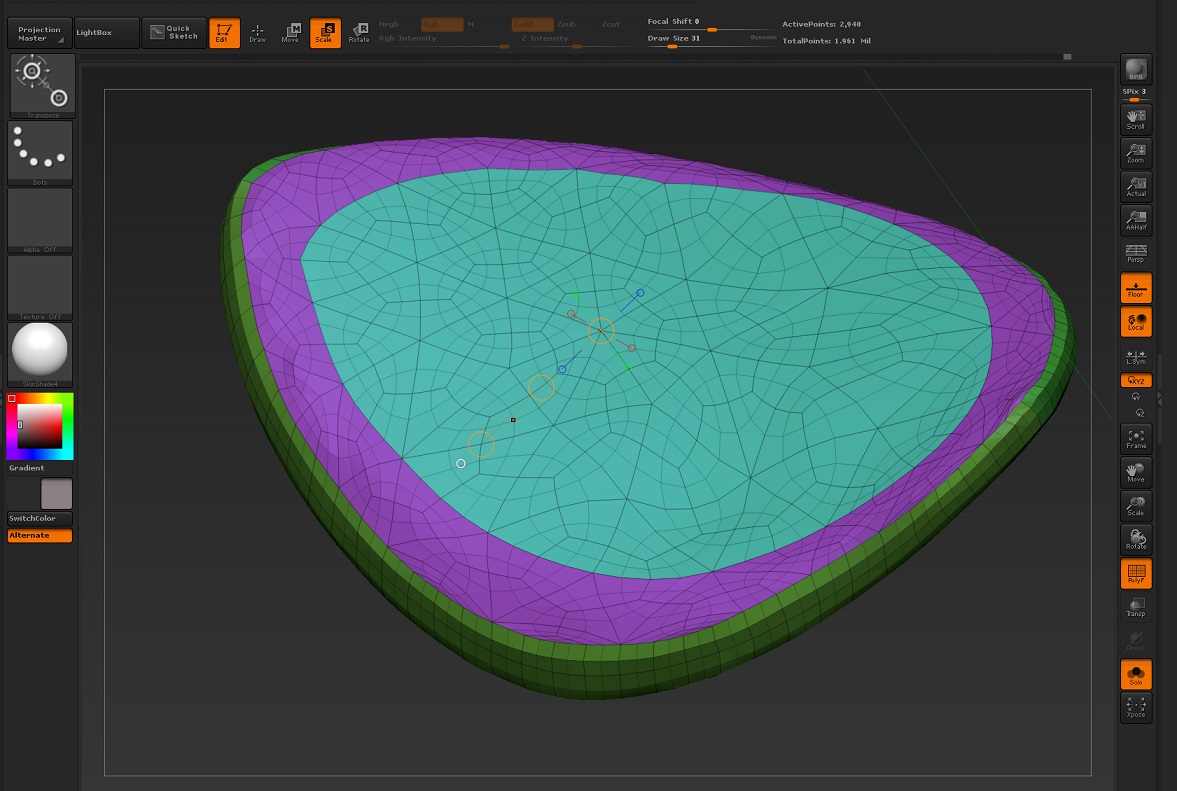Toggle the Zadd sculpt mode
The height and width of the screenshot is (791, 1177).
click(x=532, y=25)
